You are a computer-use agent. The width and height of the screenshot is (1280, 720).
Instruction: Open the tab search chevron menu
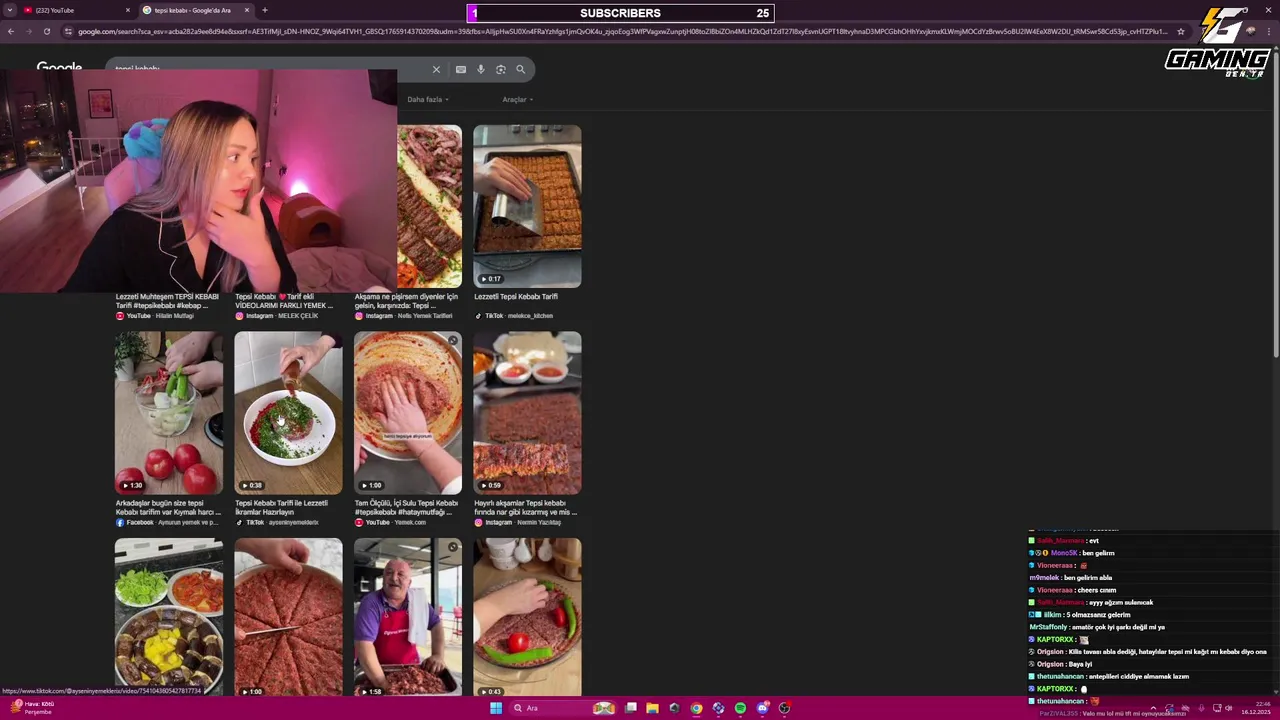pyautogui.click(x=10, y=10)
